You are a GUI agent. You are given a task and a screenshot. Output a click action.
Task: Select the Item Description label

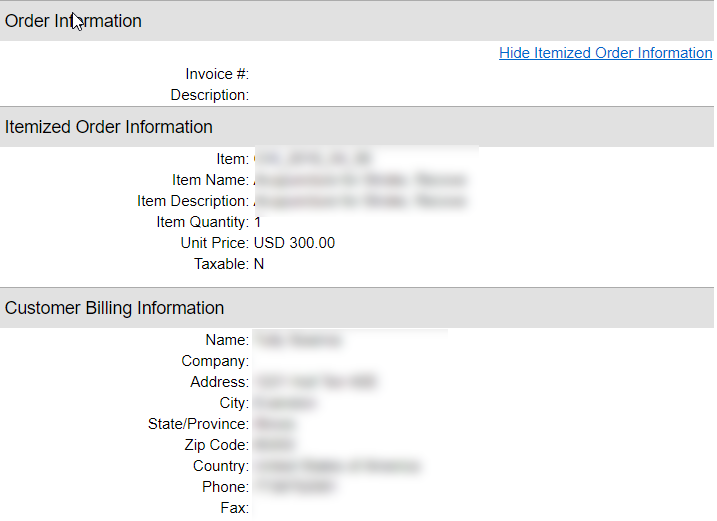193,201
